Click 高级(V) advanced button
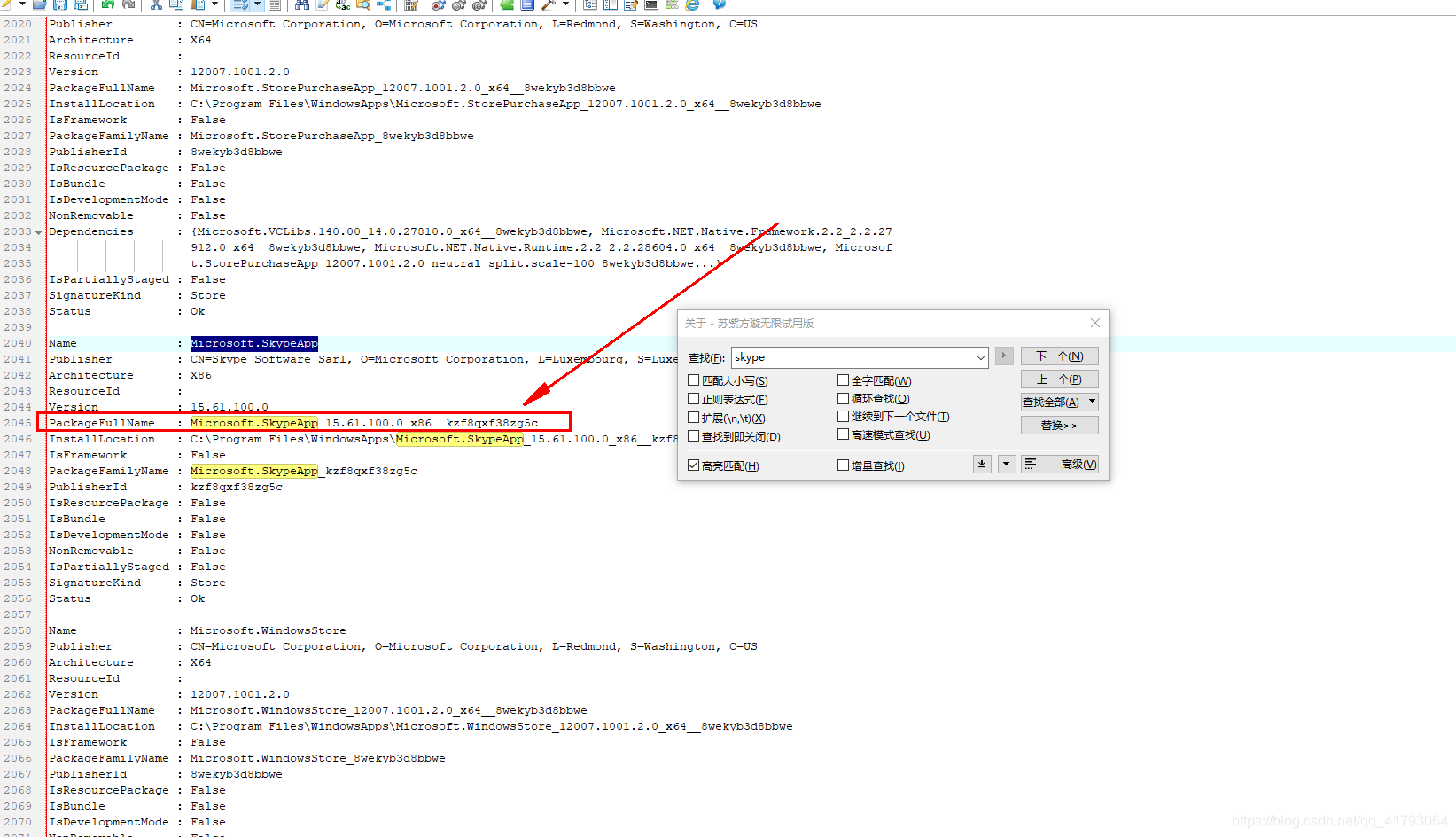The image size is (1456, 837). pos(1060,464)
